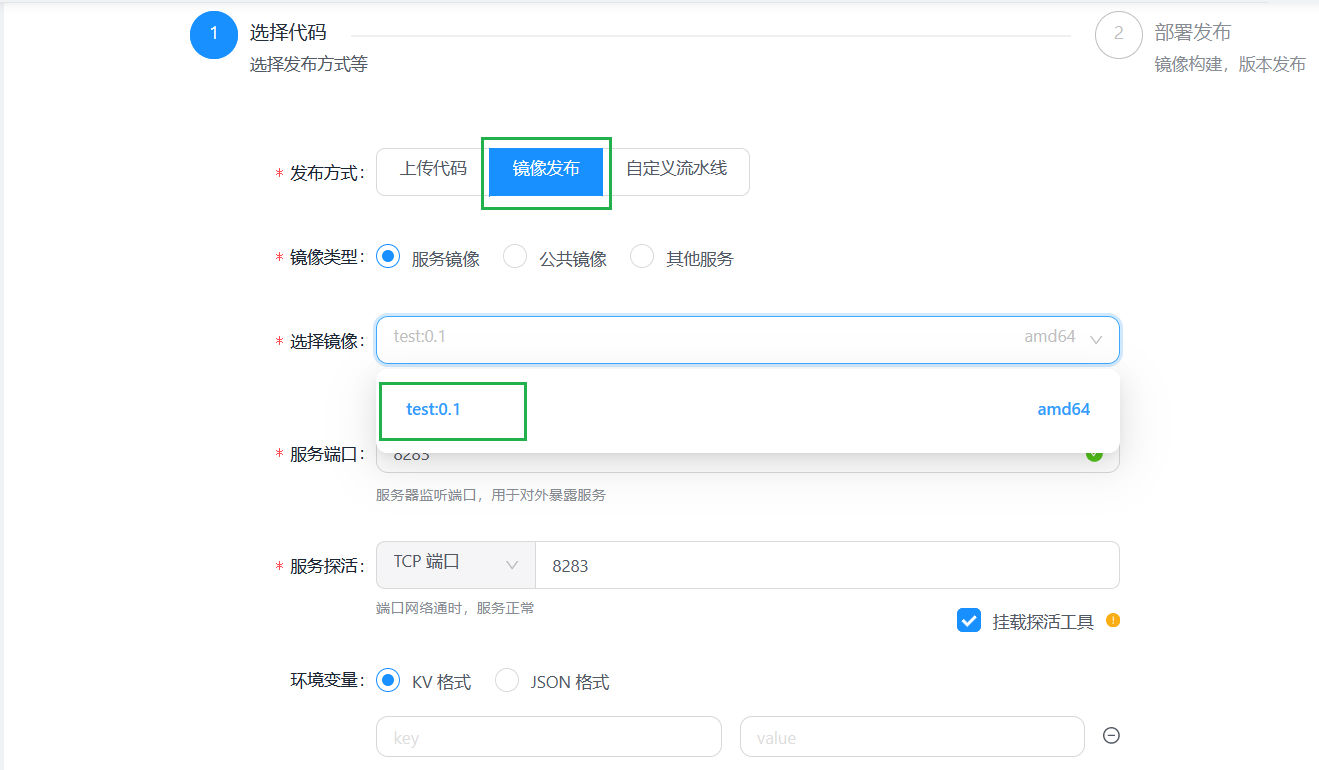The width and height of the screenshot is (1319, 770).
Task: Click the green check icon in 服务端口 field
Action: point(1094,455)
